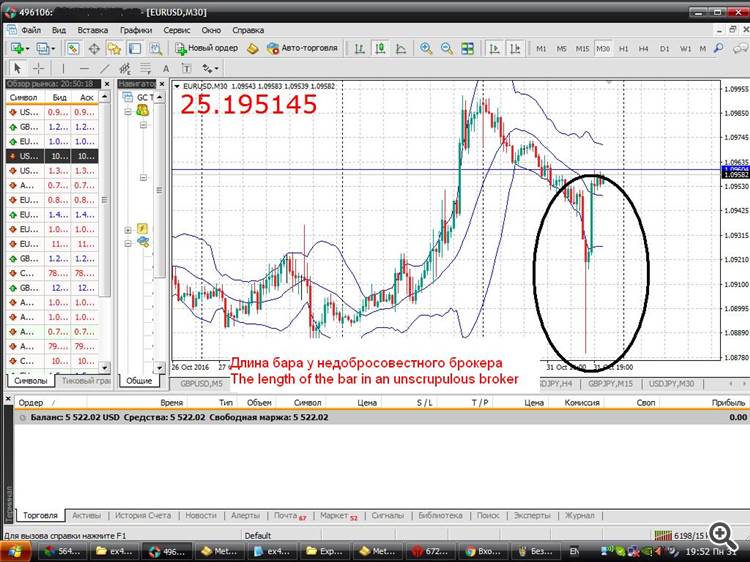Click the Новый ордер button
The width and height of the screenshot is (750, 562).
coord(206,48)
